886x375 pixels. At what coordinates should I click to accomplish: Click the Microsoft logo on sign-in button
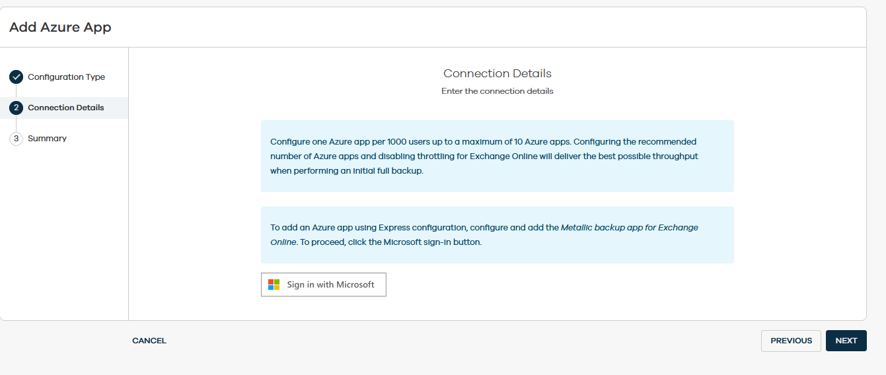click(x=274, y=285)
